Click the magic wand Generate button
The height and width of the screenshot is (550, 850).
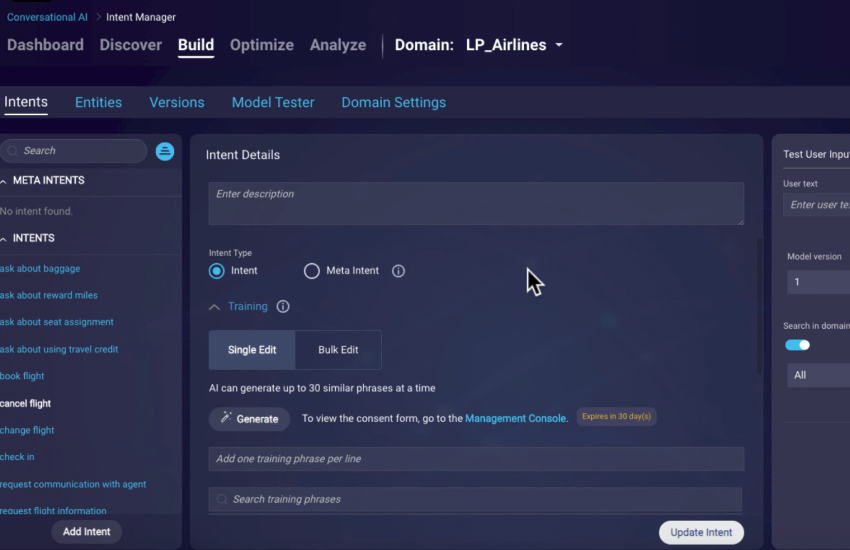coord(249,419)
